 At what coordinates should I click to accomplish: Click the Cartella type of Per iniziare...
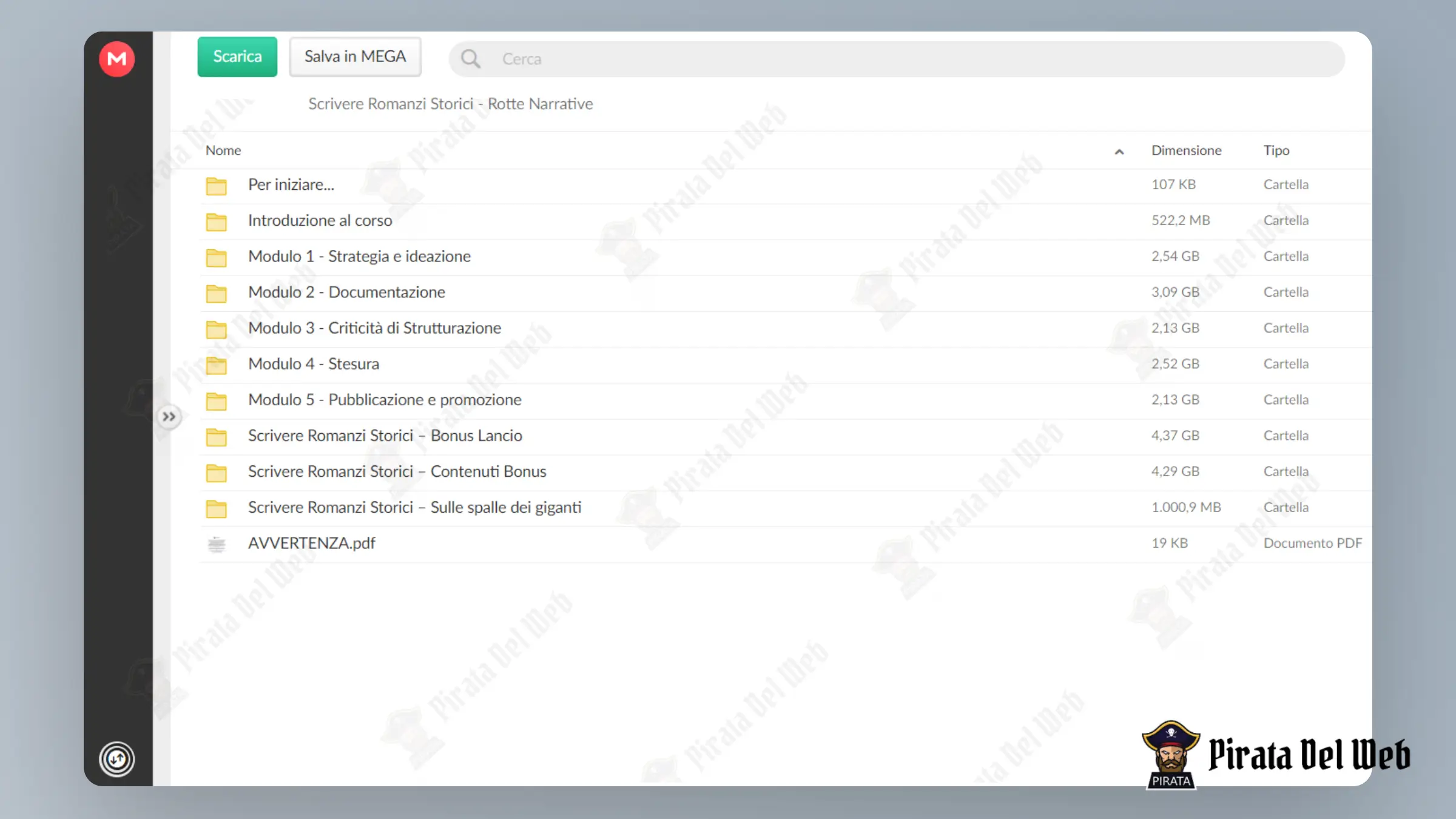(1286, 184)
